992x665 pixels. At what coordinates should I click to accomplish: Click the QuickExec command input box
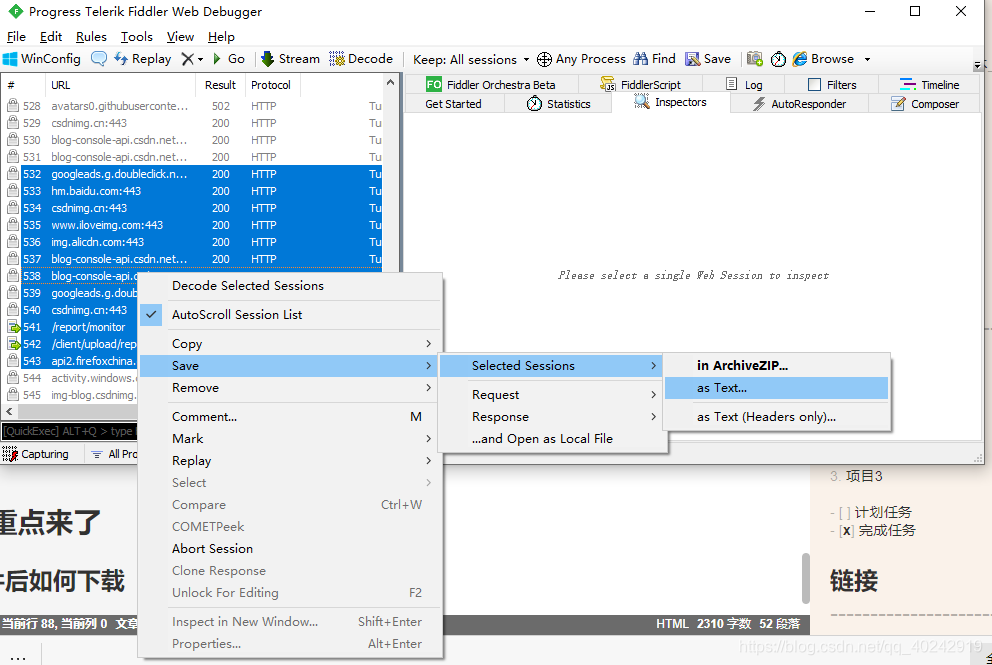coord(70,431)
